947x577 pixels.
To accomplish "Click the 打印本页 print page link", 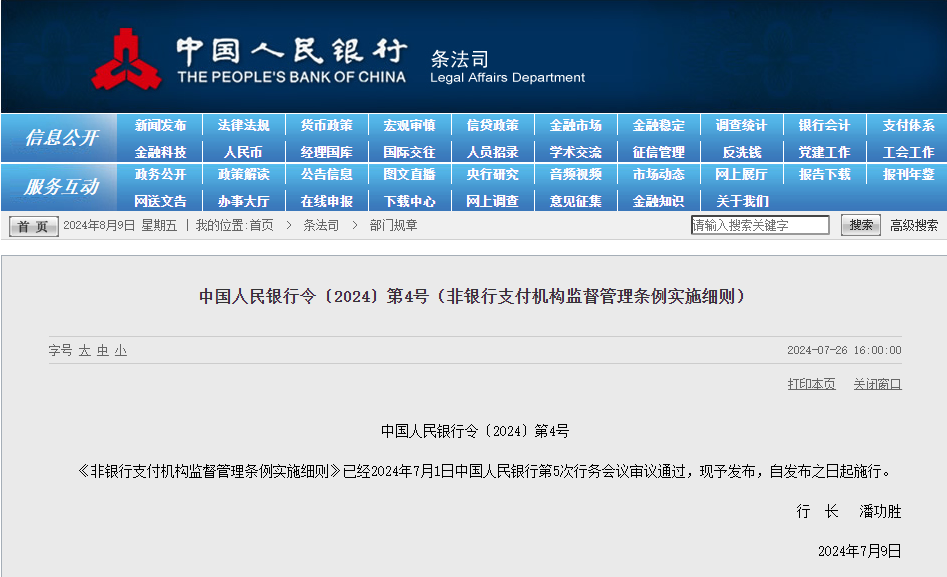I will (x=811, y=384).
